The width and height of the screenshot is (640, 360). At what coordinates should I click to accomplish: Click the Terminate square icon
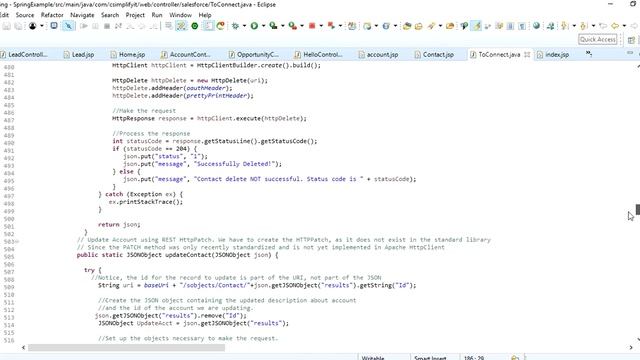click(107, 26)
